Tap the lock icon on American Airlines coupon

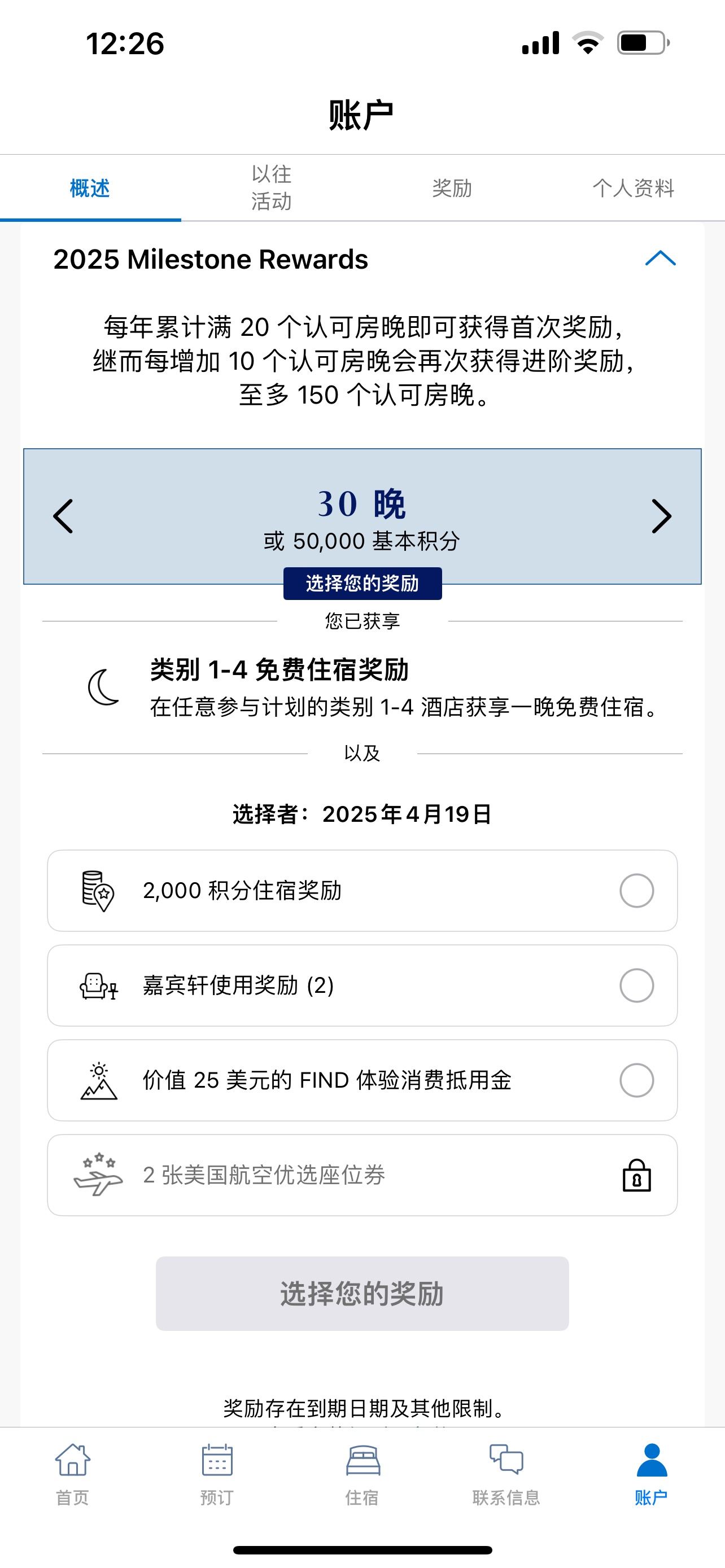[x=637, y=1175]
